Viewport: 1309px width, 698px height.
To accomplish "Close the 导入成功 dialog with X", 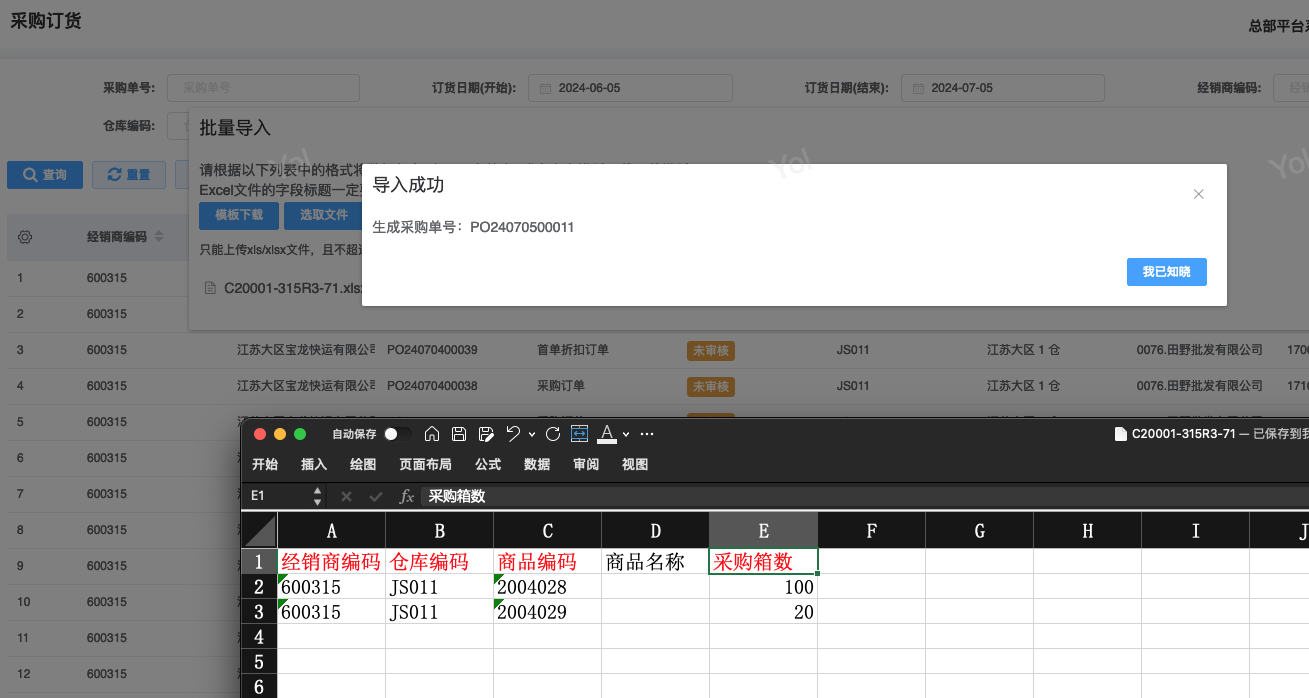I will point(1198,194).
